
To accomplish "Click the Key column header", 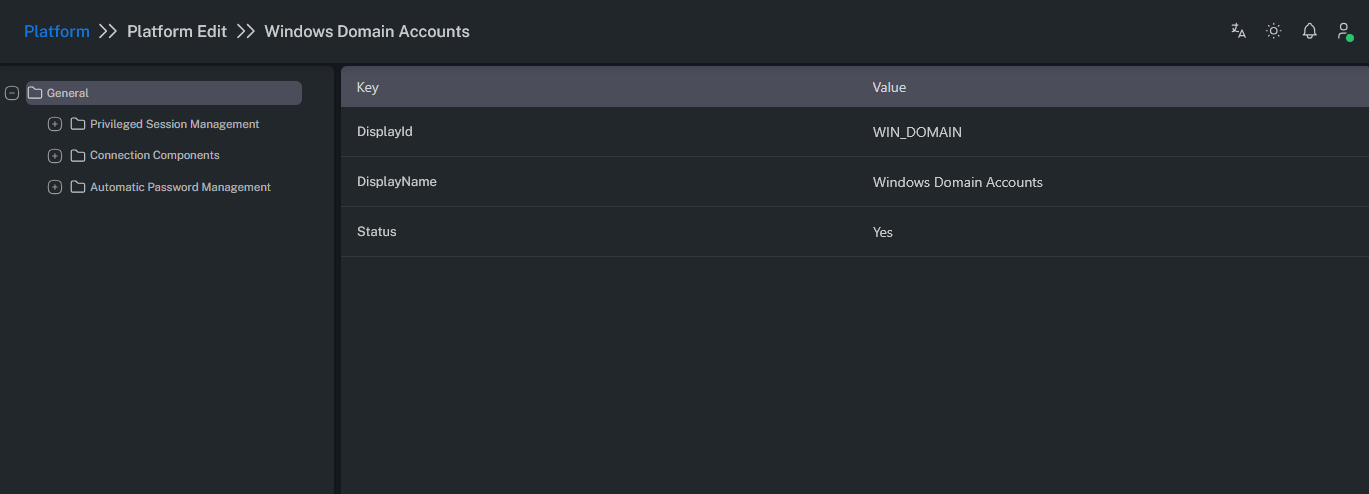I will [368, 87].
